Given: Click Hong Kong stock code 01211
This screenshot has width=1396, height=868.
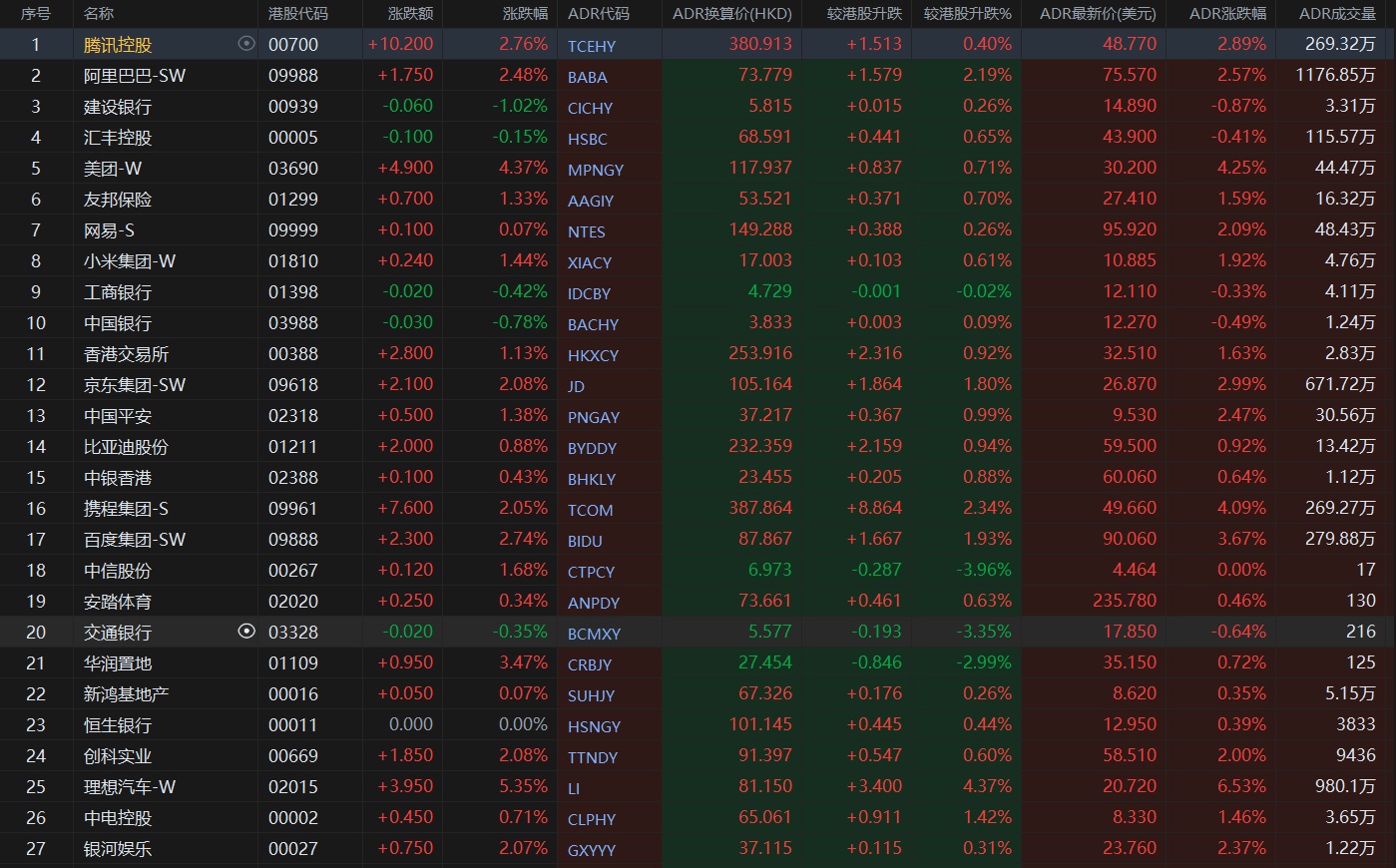Looking at the screenshot, I should click(293, 447).
